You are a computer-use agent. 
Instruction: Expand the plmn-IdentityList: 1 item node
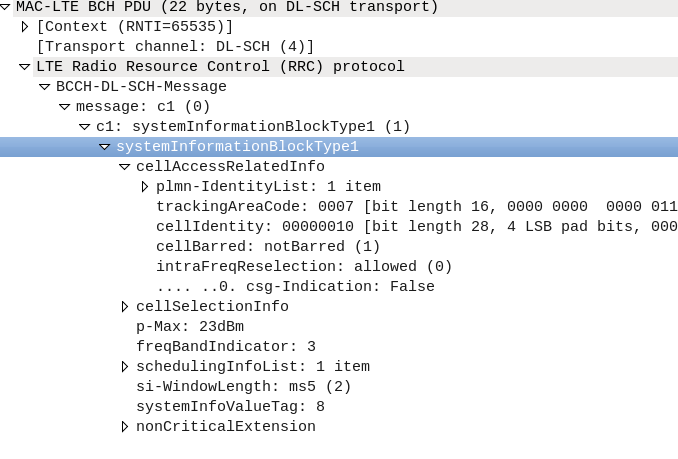pyautogui.click(x=145, y=187)
